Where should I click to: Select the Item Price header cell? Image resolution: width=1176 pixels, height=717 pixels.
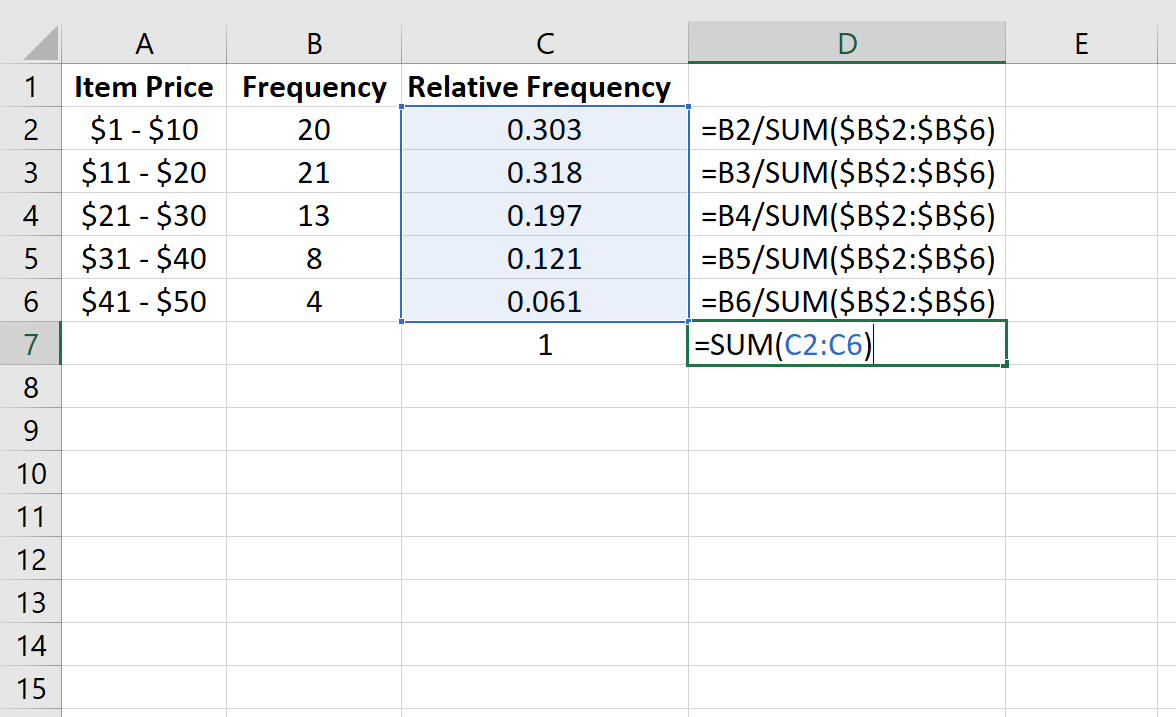(x=144, y=86)
